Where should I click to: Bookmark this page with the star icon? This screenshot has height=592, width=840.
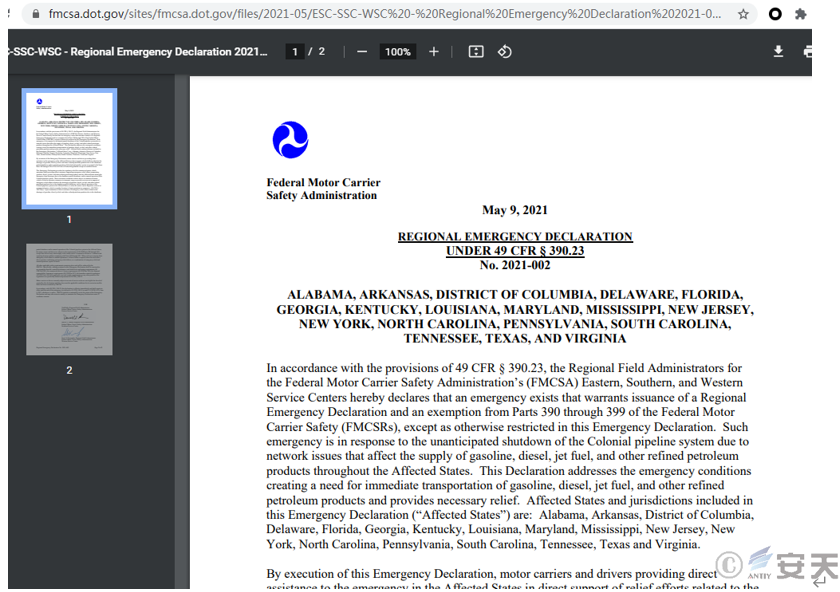743,14
